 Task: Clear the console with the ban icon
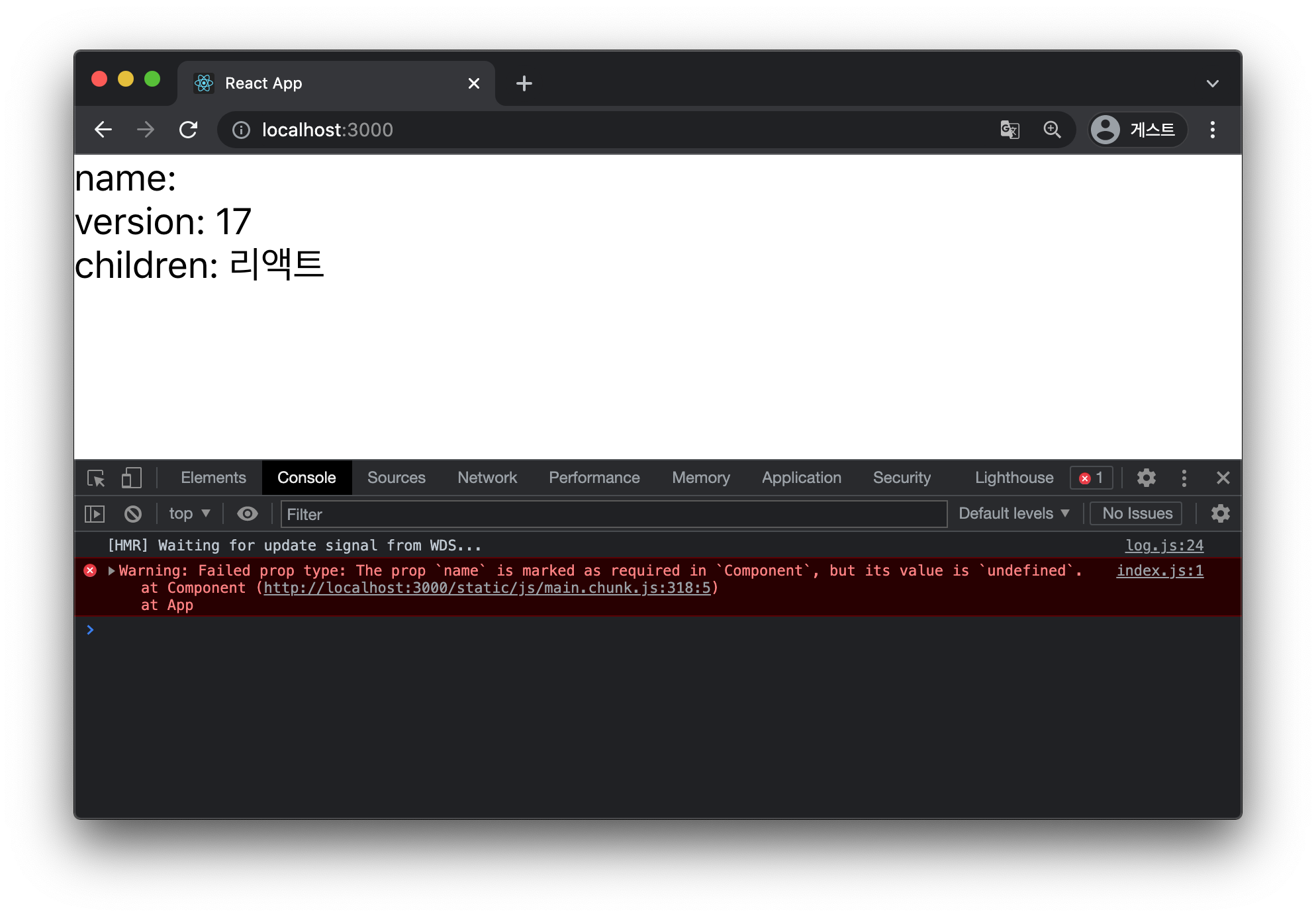[133, 514]
